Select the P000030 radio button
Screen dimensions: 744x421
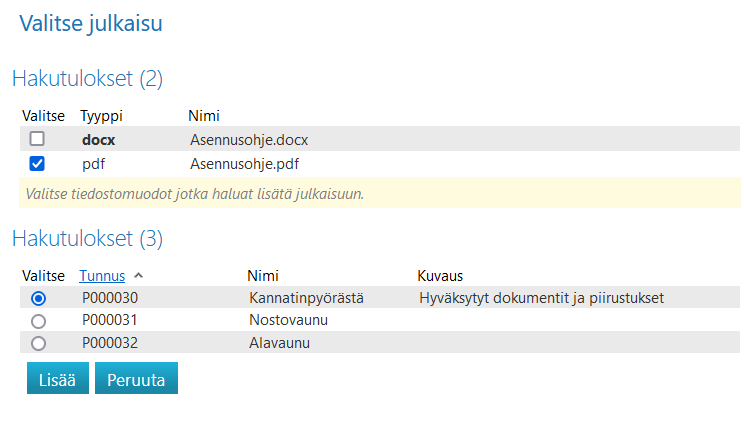38,298
